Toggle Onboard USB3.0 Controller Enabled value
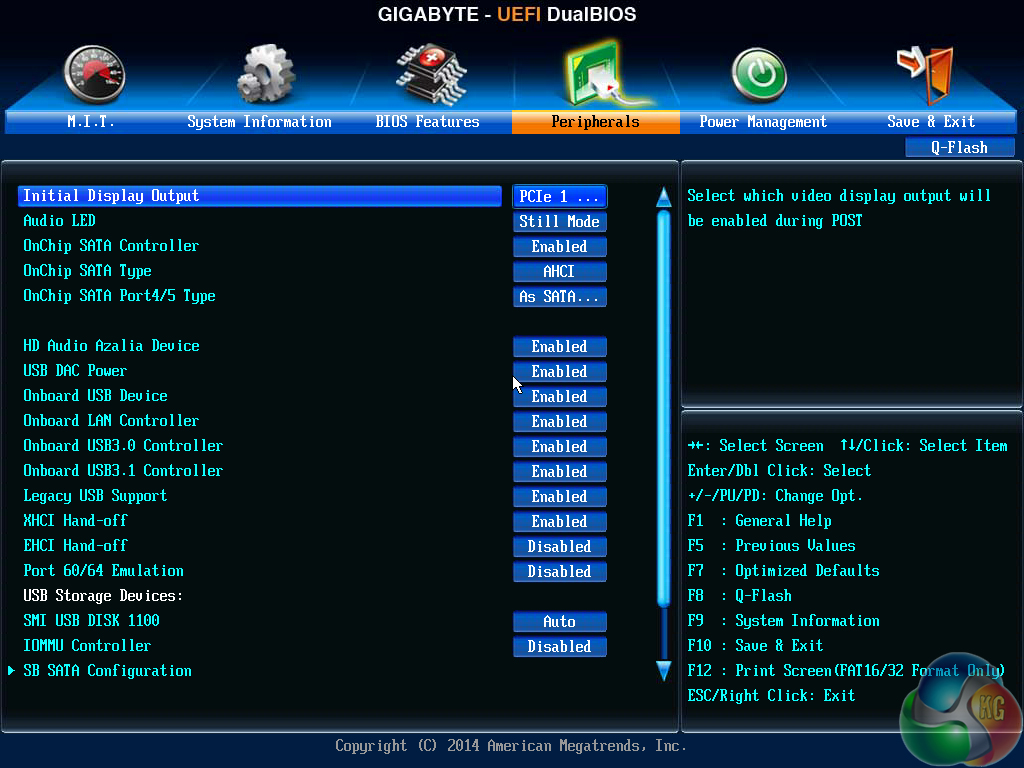The height and width of the screenshot is (768, 1024). tap(560, 446)
